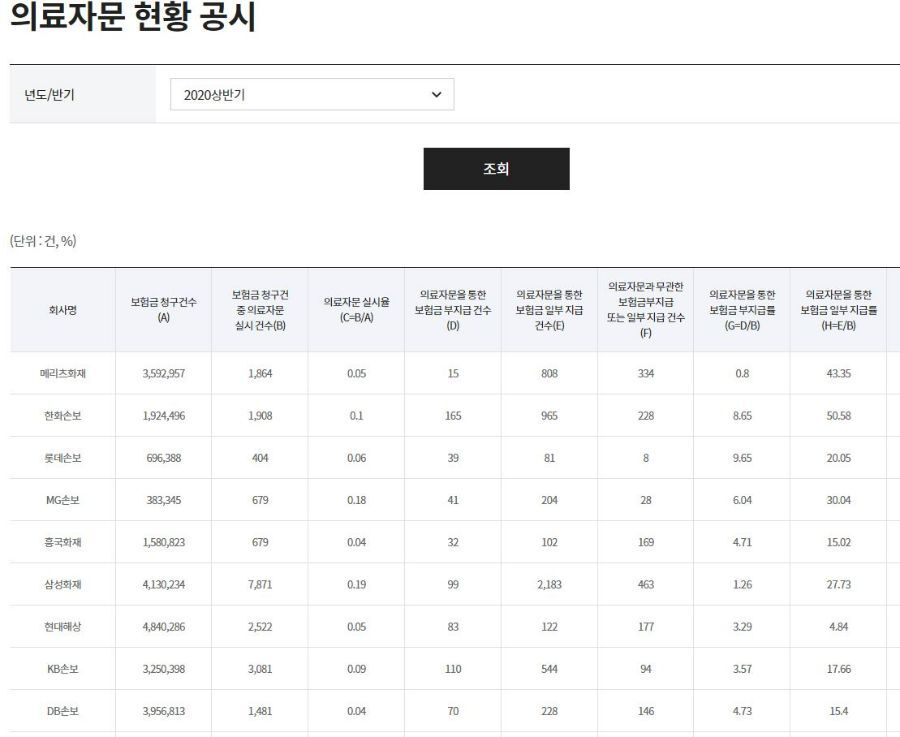
Task: Click the value 3,250,398 in KB손보 row
Action: click(164, 669)
